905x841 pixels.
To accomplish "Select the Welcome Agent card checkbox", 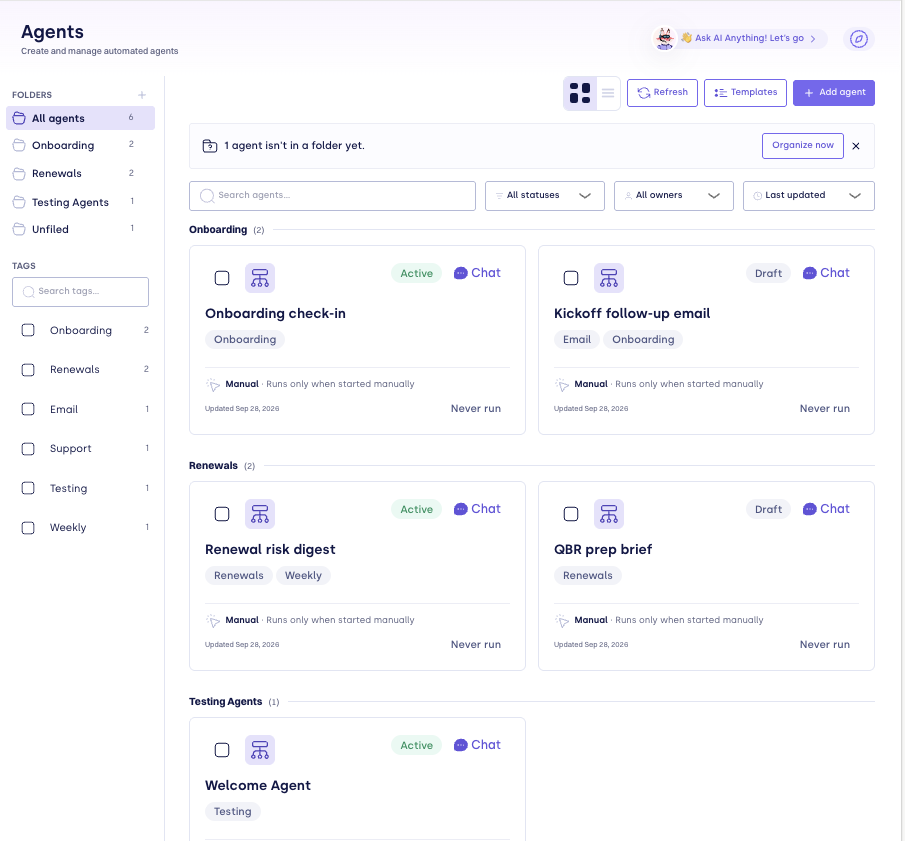I will [222, 750].
